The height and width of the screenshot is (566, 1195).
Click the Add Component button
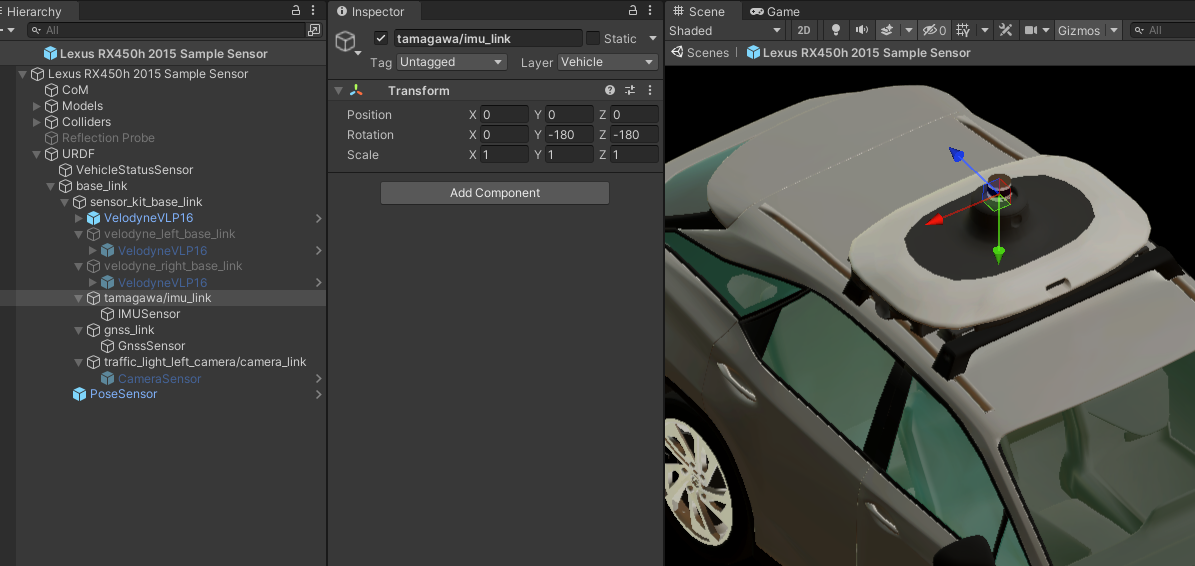(x=495, y=193)
